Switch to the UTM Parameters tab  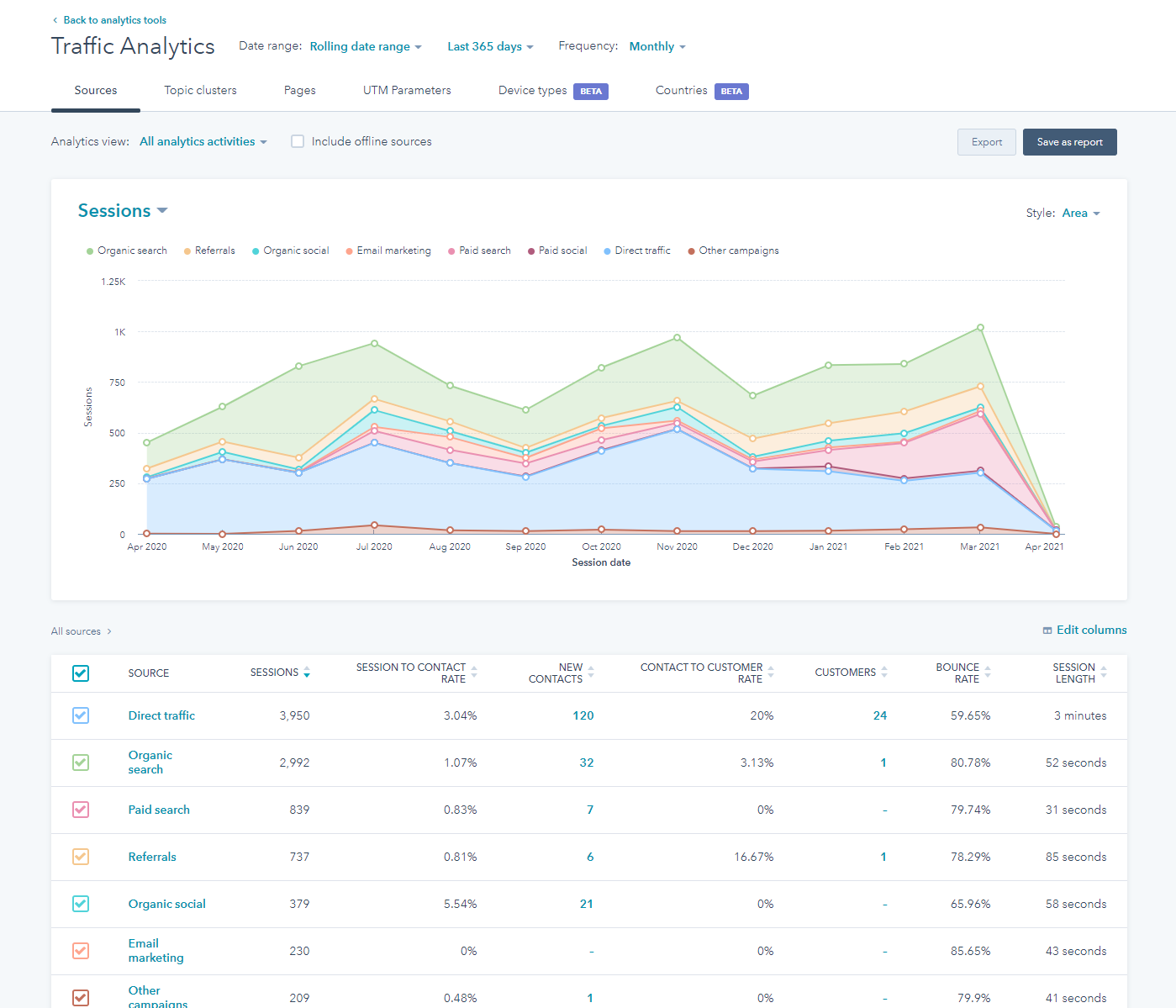pyautogui.click(x=406, y=90)
